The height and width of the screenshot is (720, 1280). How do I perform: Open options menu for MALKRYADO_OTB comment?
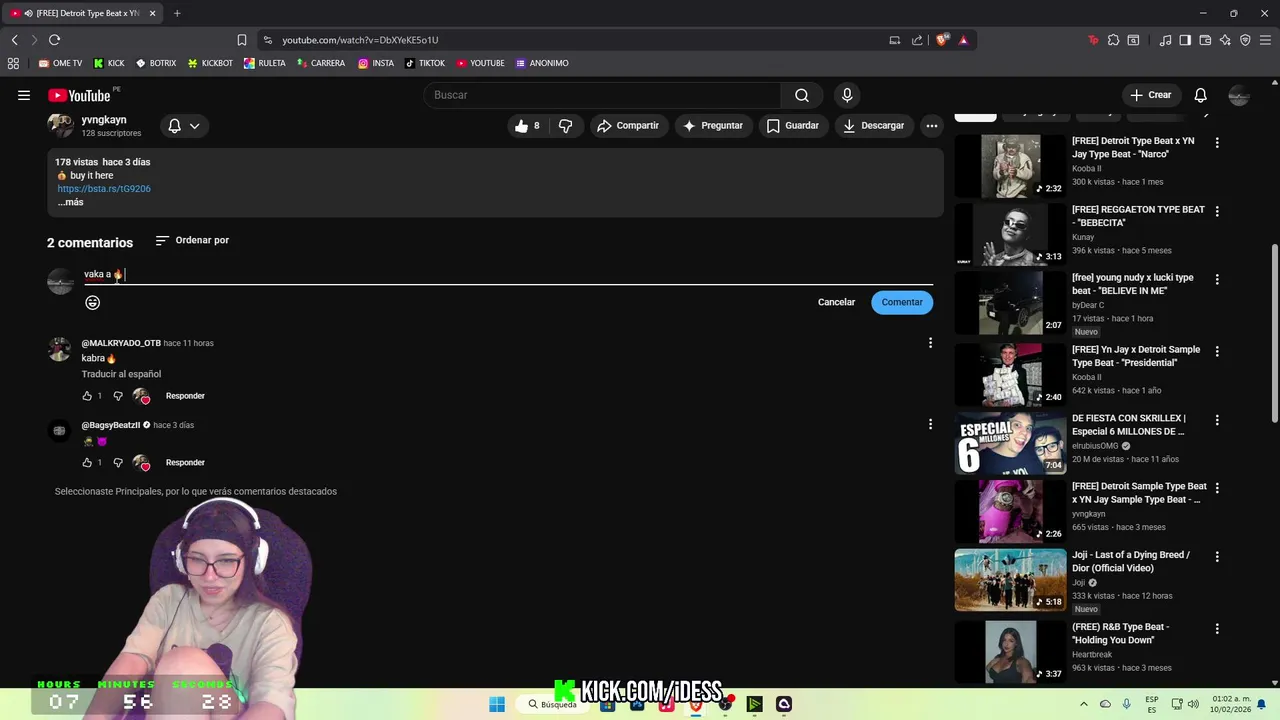pyautogui.click(x=930, y=343)
